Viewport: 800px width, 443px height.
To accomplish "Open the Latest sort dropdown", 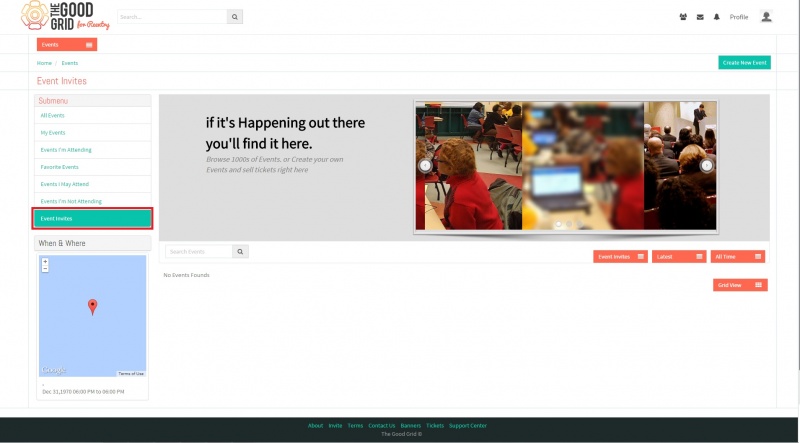I will tap(679, 257).
